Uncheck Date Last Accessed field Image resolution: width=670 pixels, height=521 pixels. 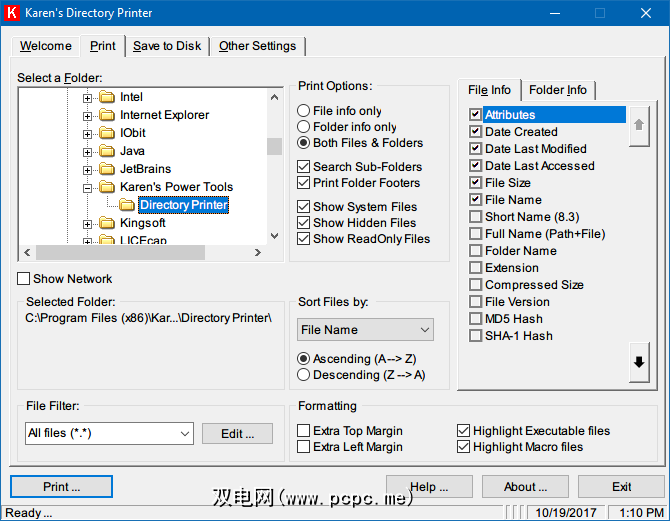[x=475, y=165]
